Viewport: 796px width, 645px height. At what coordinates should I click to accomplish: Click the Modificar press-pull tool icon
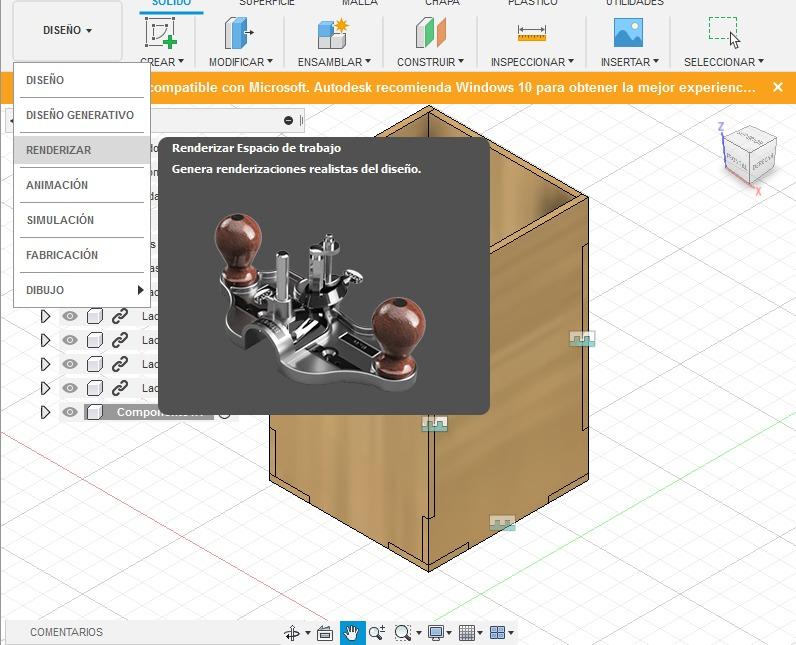[239, 33]
